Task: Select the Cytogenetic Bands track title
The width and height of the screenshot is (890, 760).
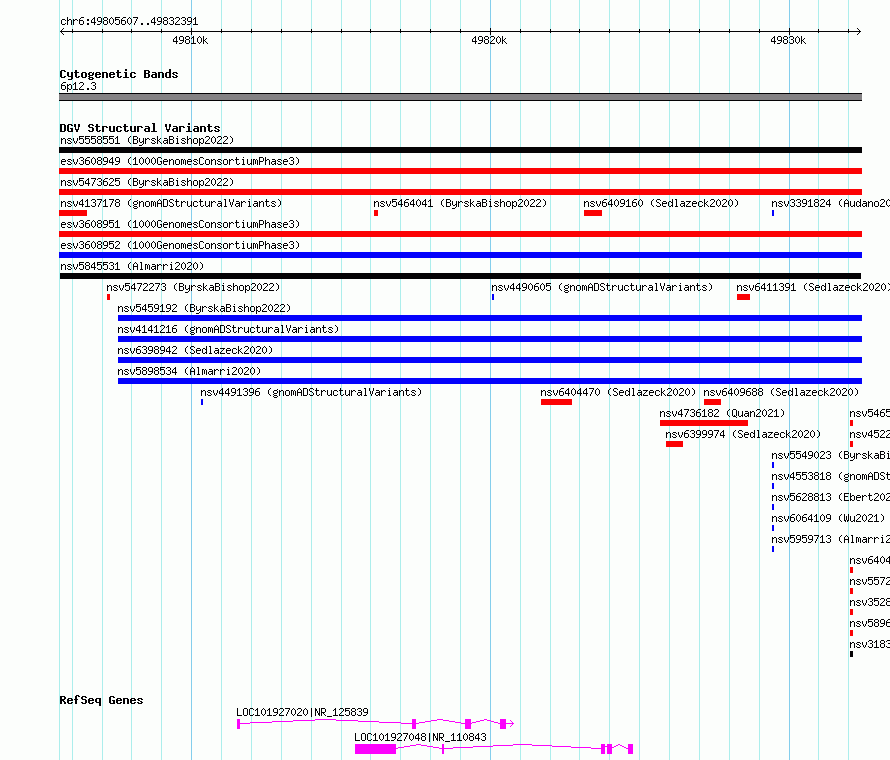Action: [x=119, y=74]
